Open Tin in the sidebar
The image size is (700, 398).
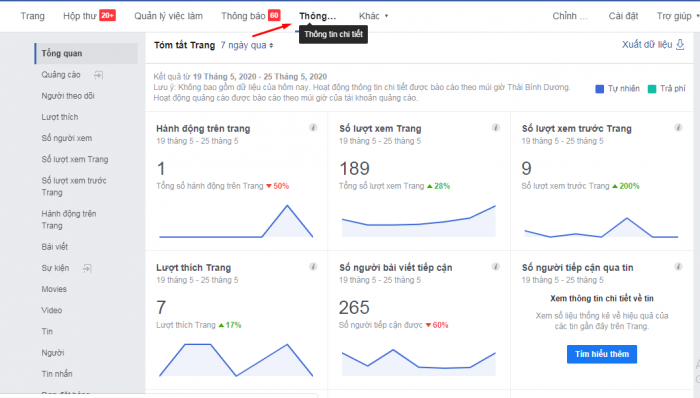(x=47, y=332)
